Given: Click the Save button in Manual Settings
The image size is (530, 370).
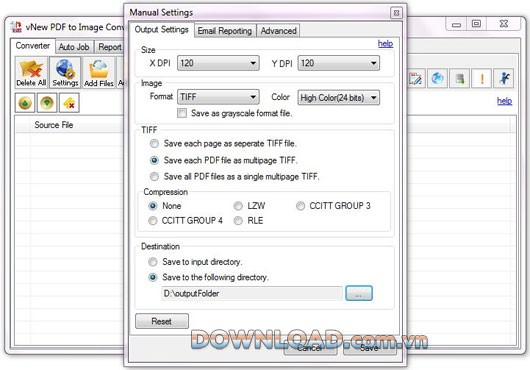Looking at the screenshot, I should 370,348.
